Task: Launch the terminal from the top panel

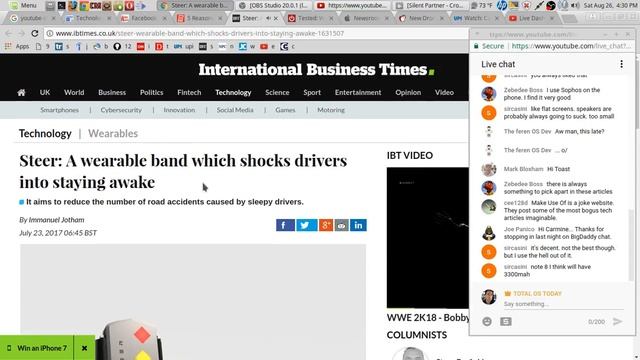Action: coord(62,6)
